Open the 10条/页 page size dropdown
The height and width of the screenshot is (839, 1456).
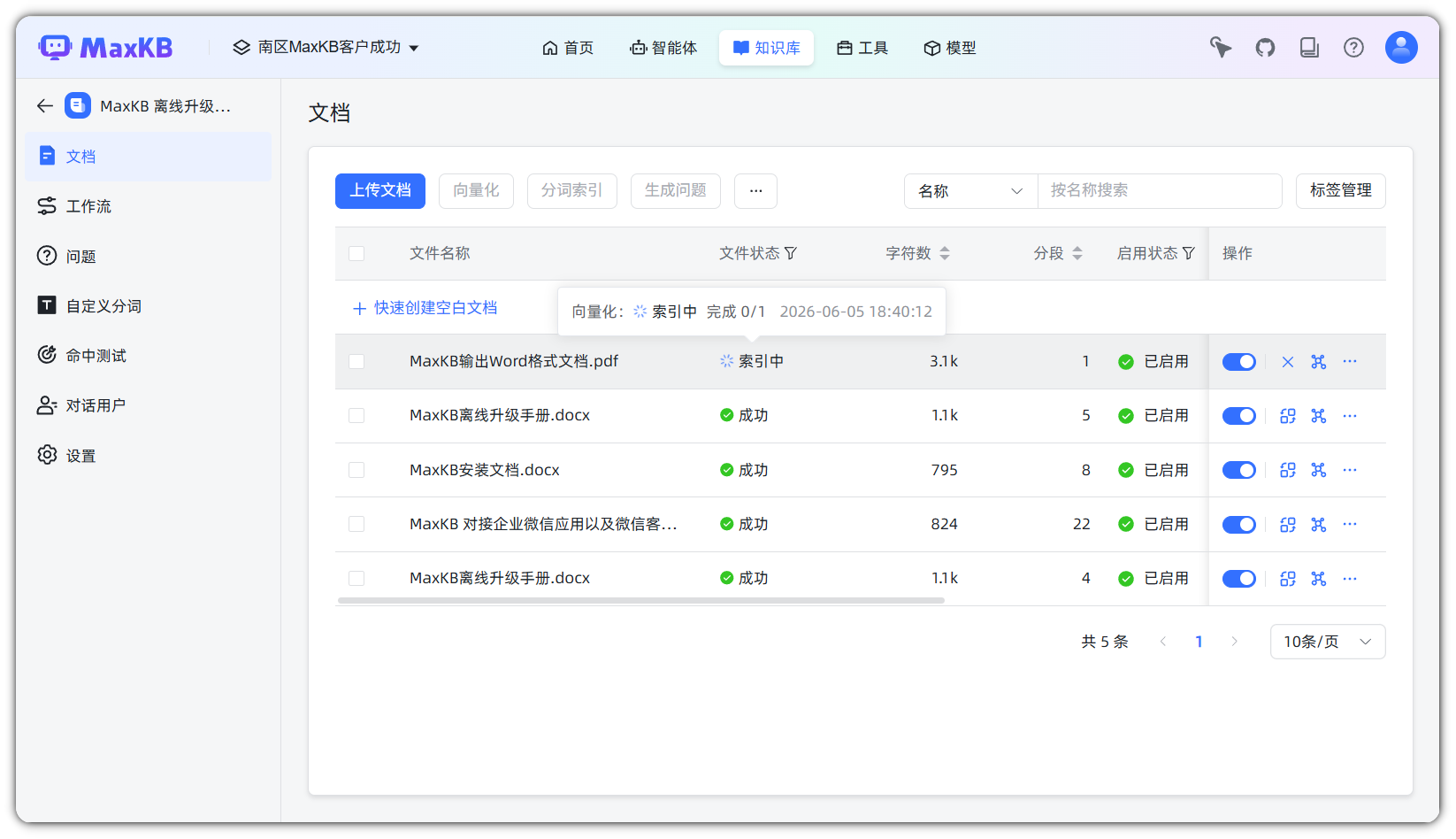pyautogui.click(x=1328, y=642)
